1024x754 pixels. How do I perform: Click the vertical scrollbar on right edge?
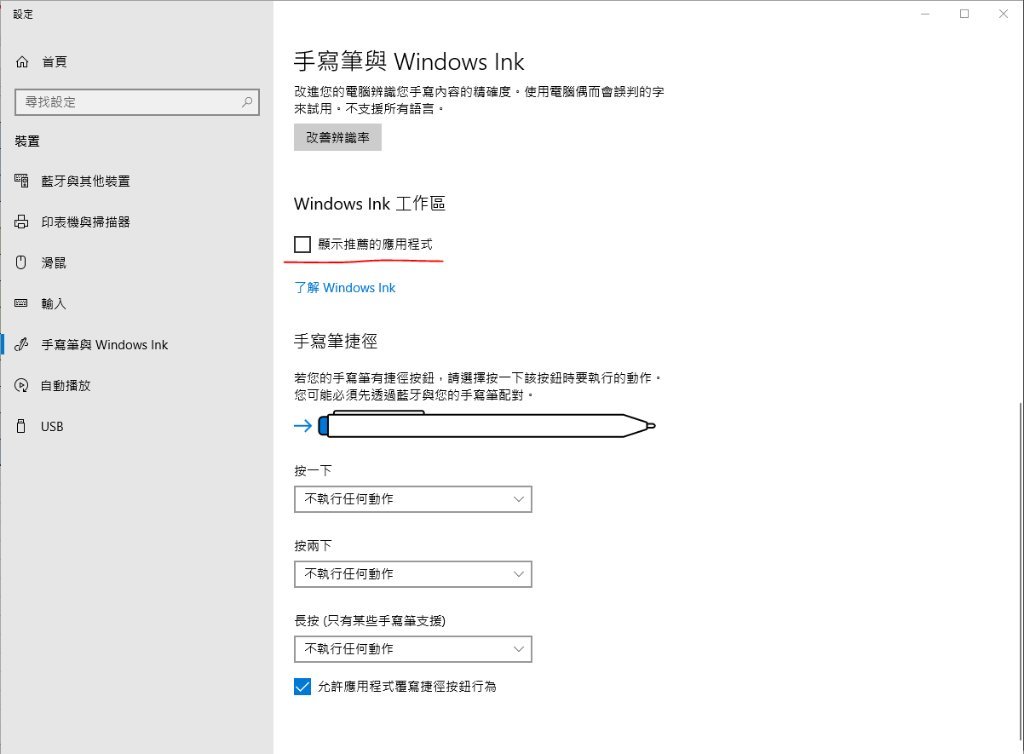pyautogui.click(x=1020, y=571)
